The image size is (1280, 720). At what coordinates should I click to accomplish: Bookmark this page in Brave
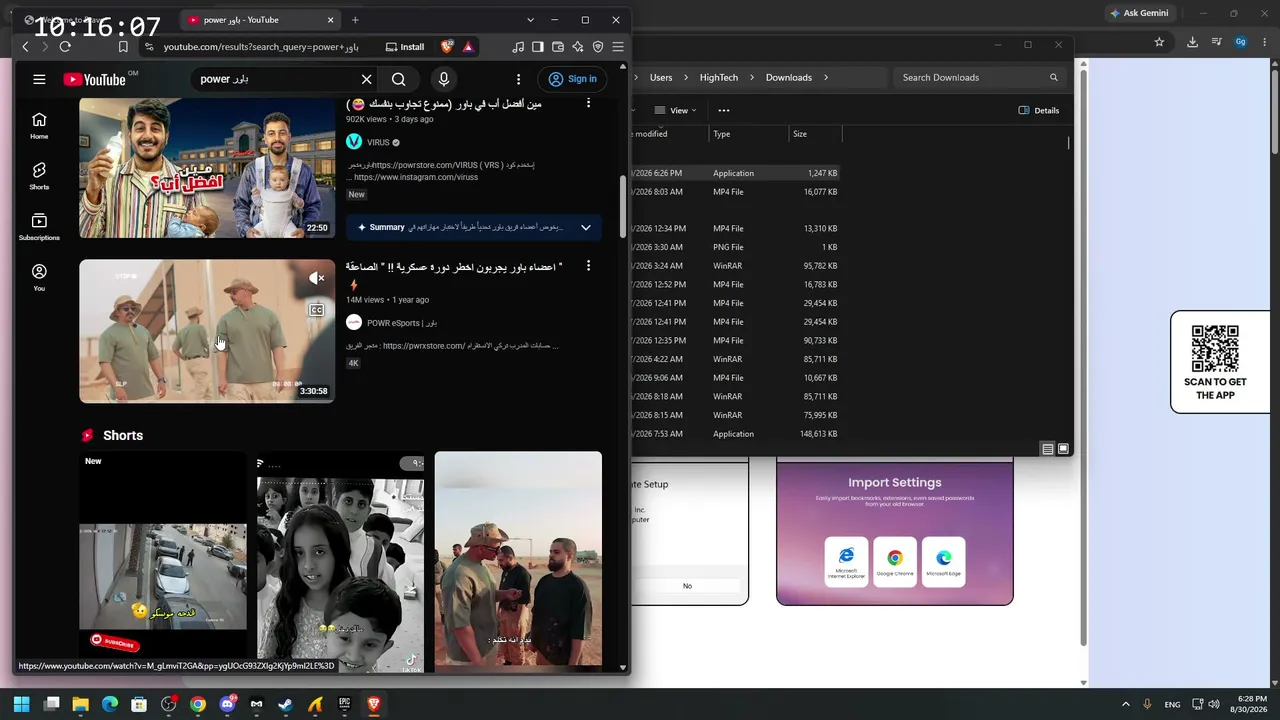123,47
